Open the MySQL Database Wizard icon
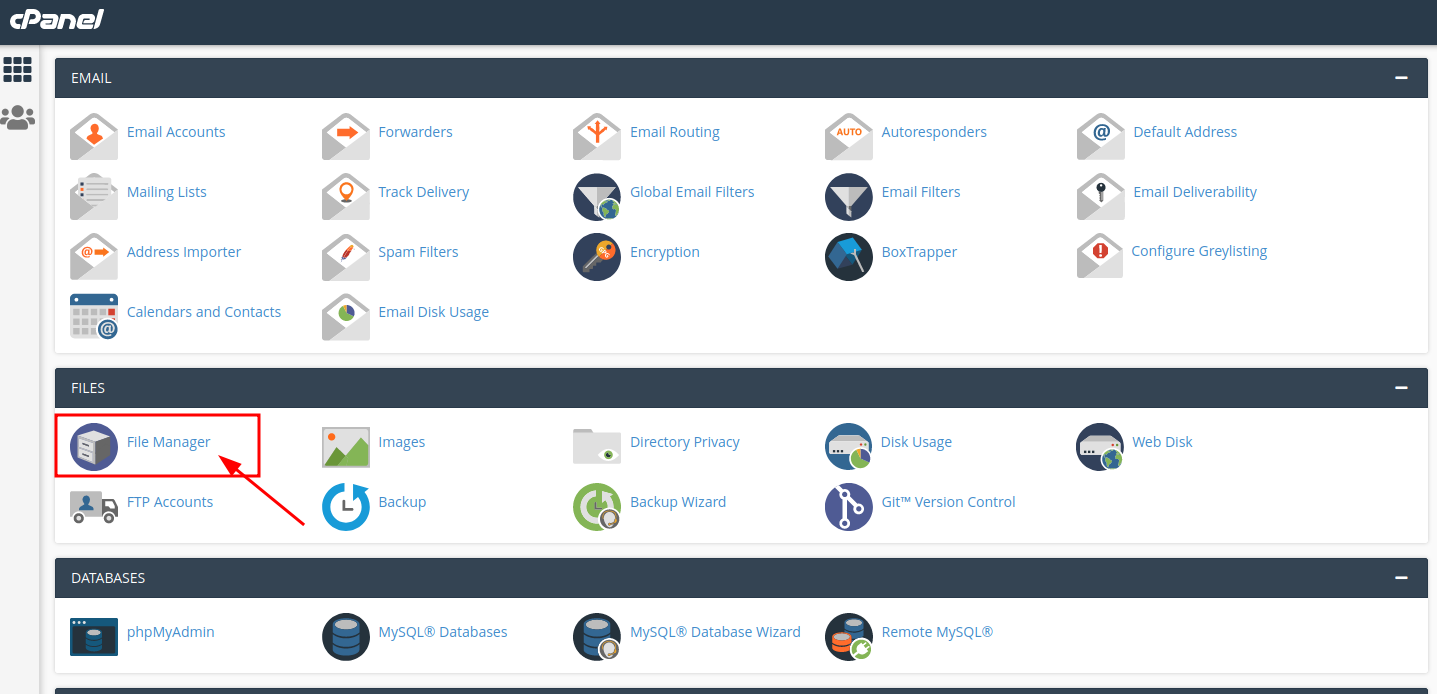The width and height of the screenshot is (1437, 694). coord(597,637)
